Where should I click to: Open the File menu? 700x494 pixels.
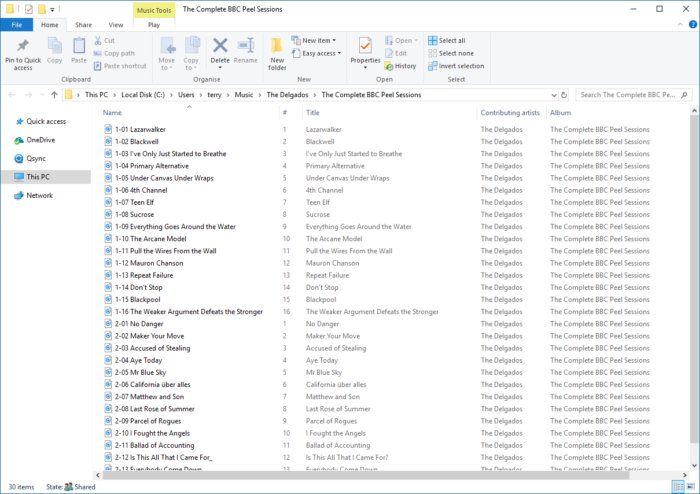(17, 25)
